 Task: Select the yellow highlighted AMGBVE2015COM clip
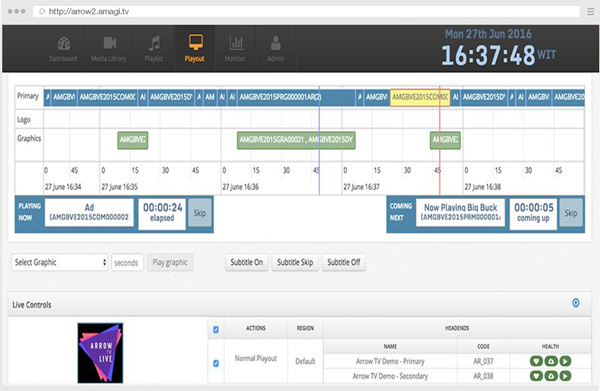pos(420,97)
